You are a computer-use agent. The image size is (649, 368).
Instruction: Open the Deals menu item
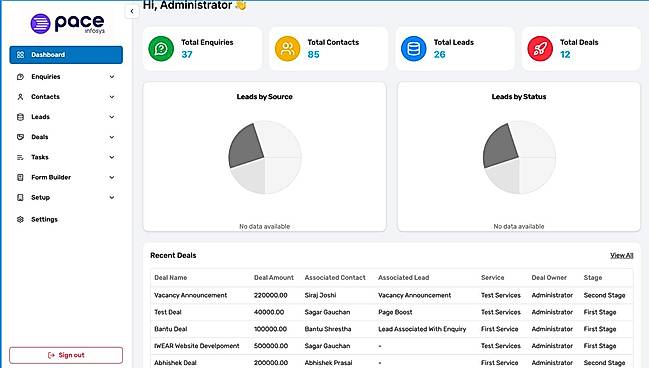coord(66,137)
